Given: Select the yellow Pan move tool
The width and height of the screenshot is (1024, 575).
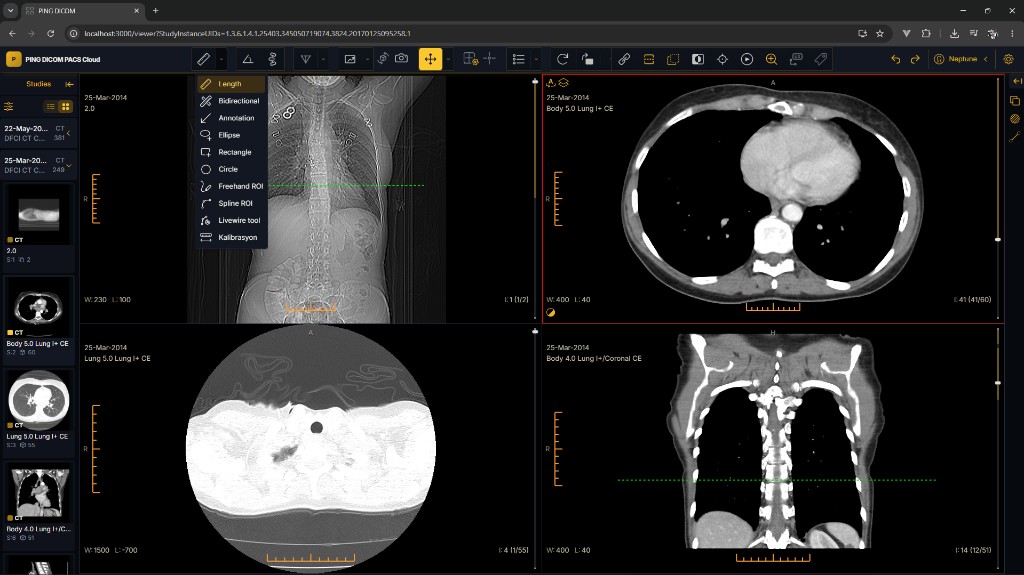Looking at the screenshot, I should pos(430,59).
